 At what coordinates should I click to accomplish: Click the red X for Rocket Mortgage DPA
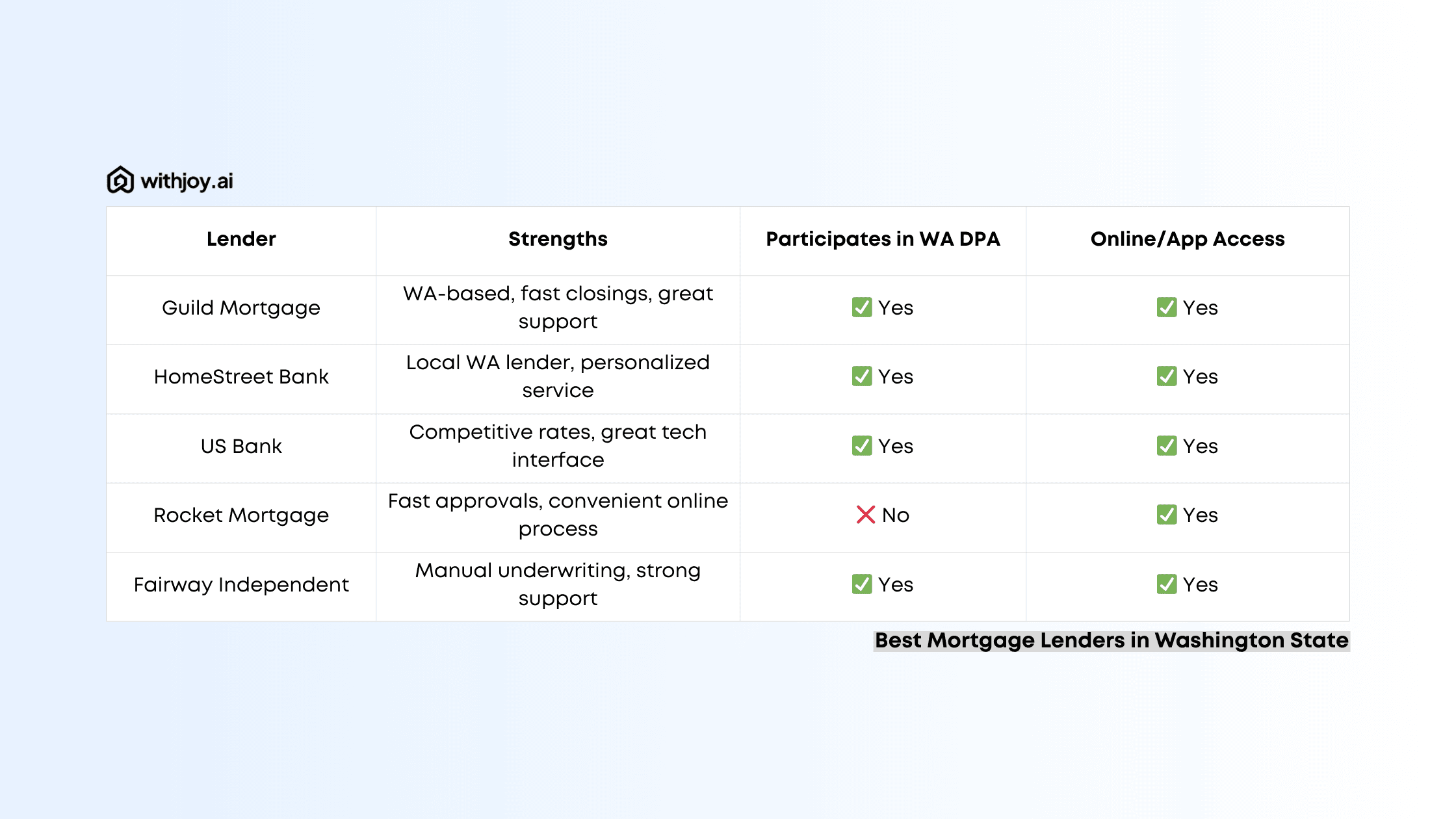click(x=865, y=515)
